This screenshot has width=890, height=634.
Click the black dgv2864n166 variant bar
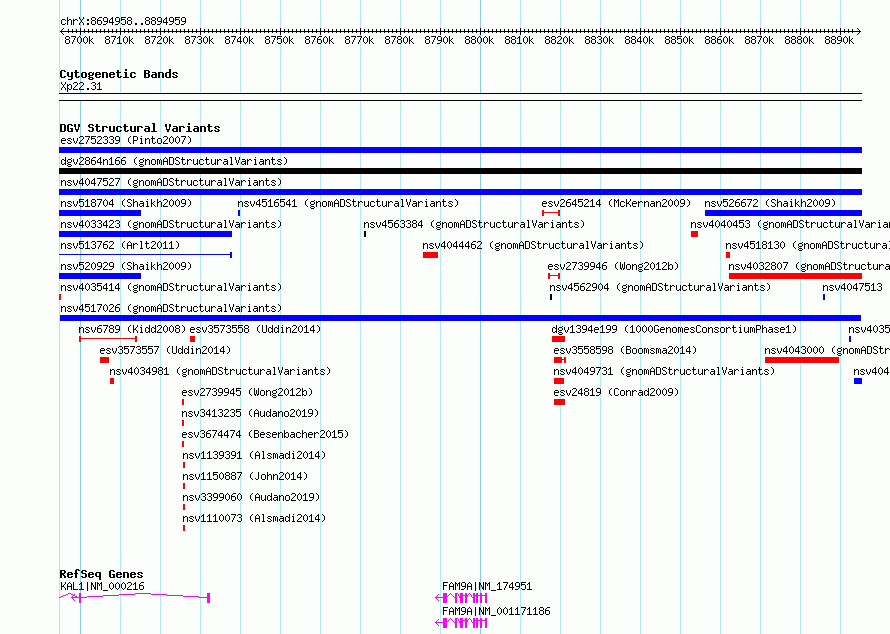460,171
